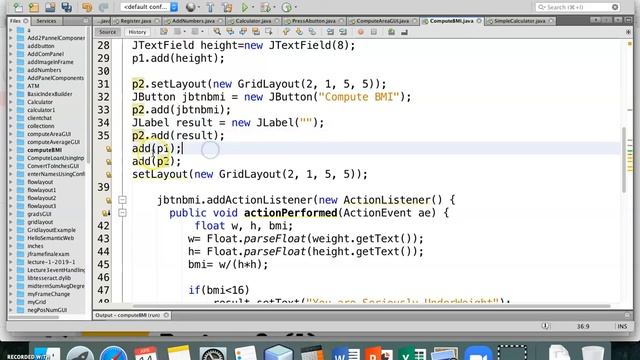Viewport: 640px width, 360px height.
Task: Click the Redo toolbar icon
Action: pyautogui.click(x=103, y=7)
